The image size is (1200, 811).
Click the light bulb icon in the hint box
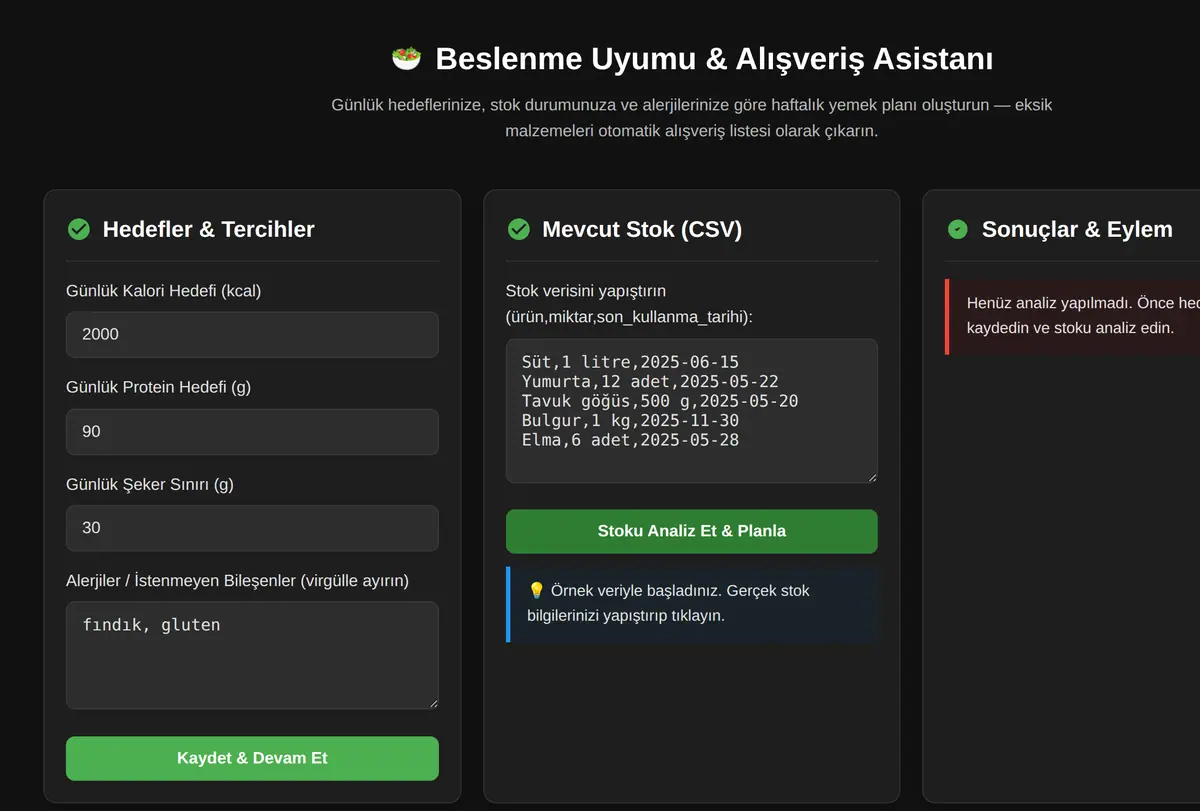click(536, 590)
